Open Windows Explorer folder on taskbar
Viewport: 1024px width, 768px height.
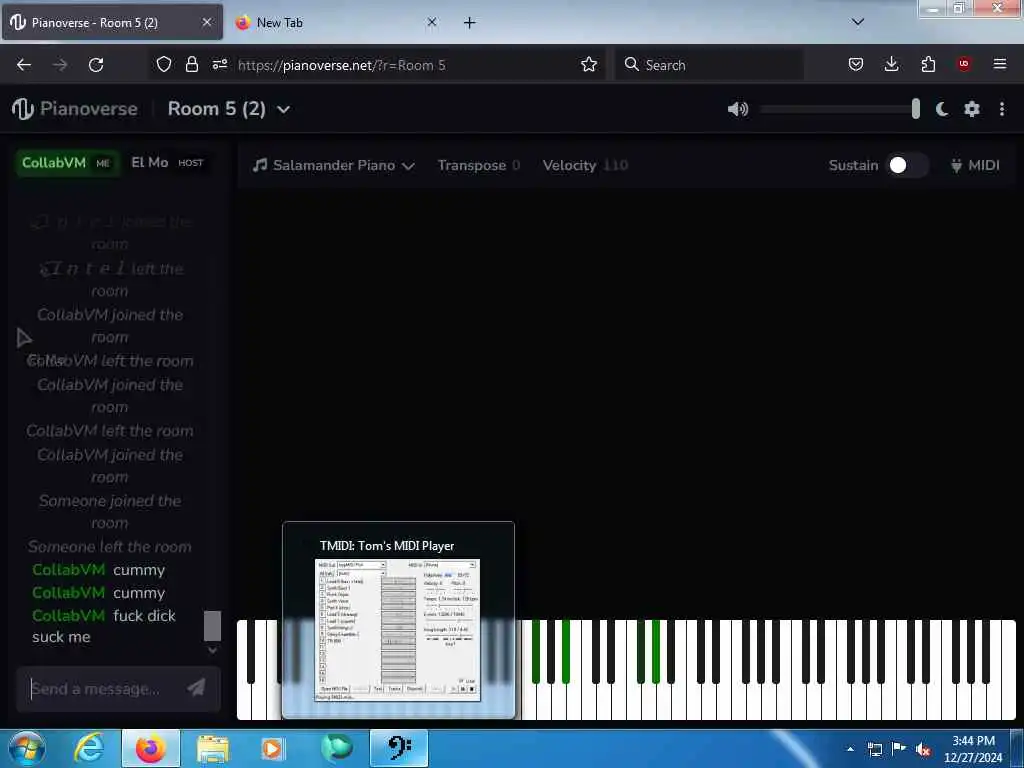coord(213,748)
